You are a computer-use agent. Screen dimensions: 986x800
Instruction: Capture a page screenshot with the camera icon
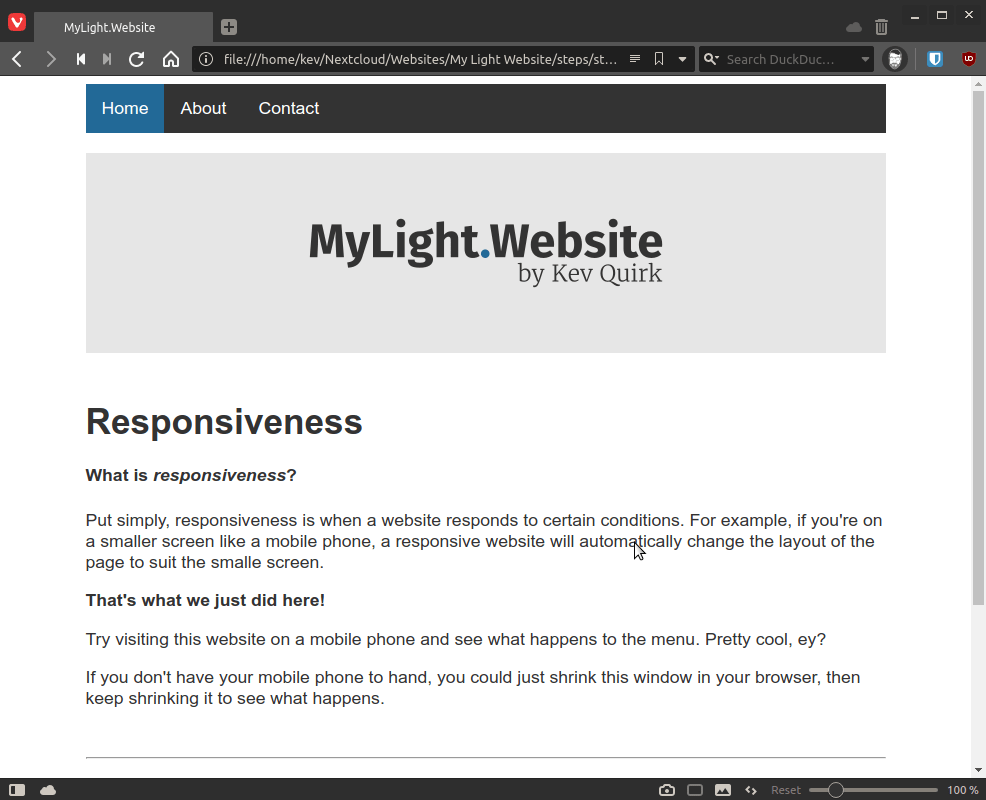tap(666, 789)
